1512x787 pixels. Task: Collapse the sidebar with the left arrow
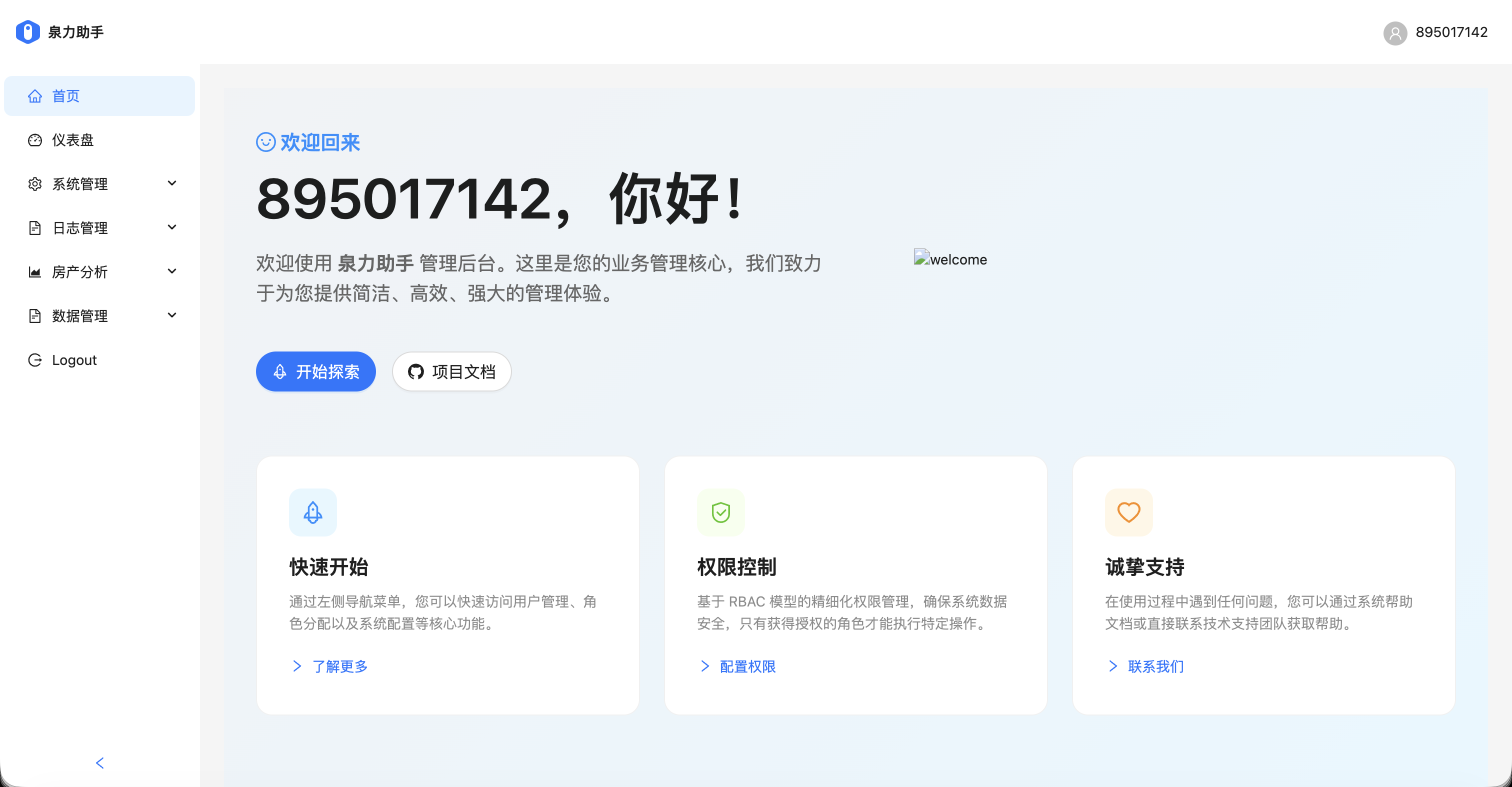click(x=100, y=762)
